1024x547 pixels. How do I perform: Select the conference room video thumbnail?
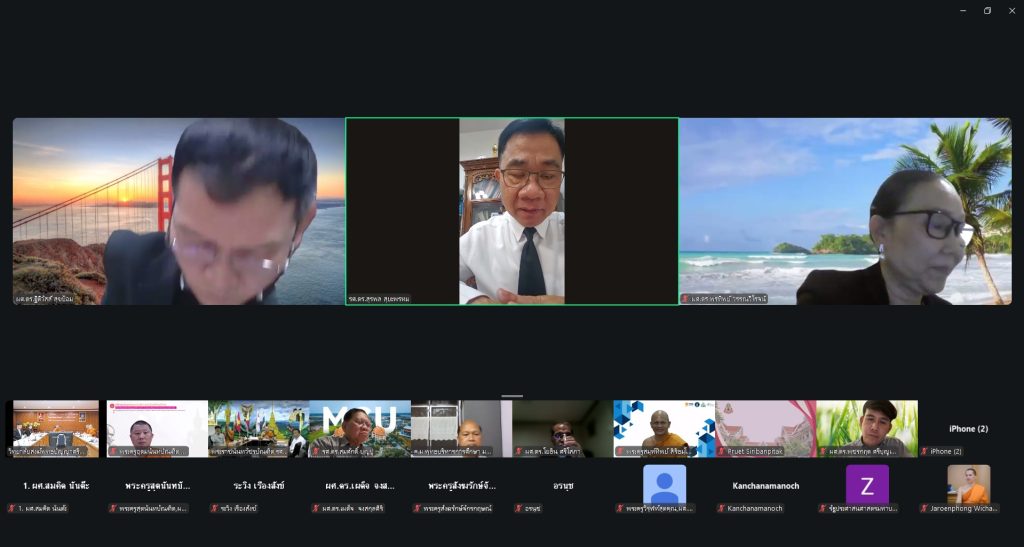click(55, 428)
